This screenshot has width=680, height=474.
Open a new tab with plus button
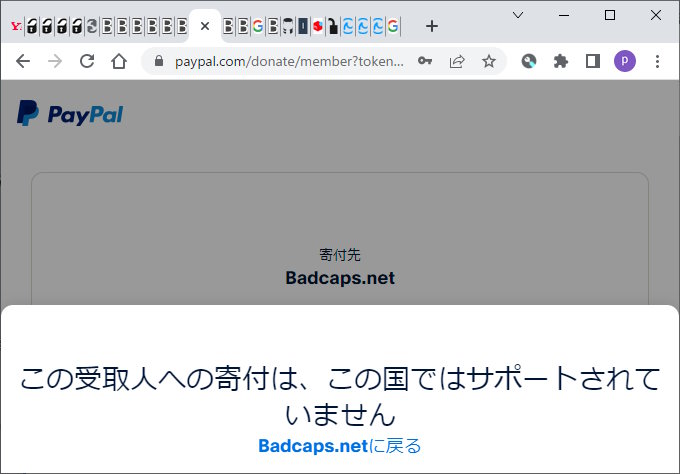tap(432, 26)
